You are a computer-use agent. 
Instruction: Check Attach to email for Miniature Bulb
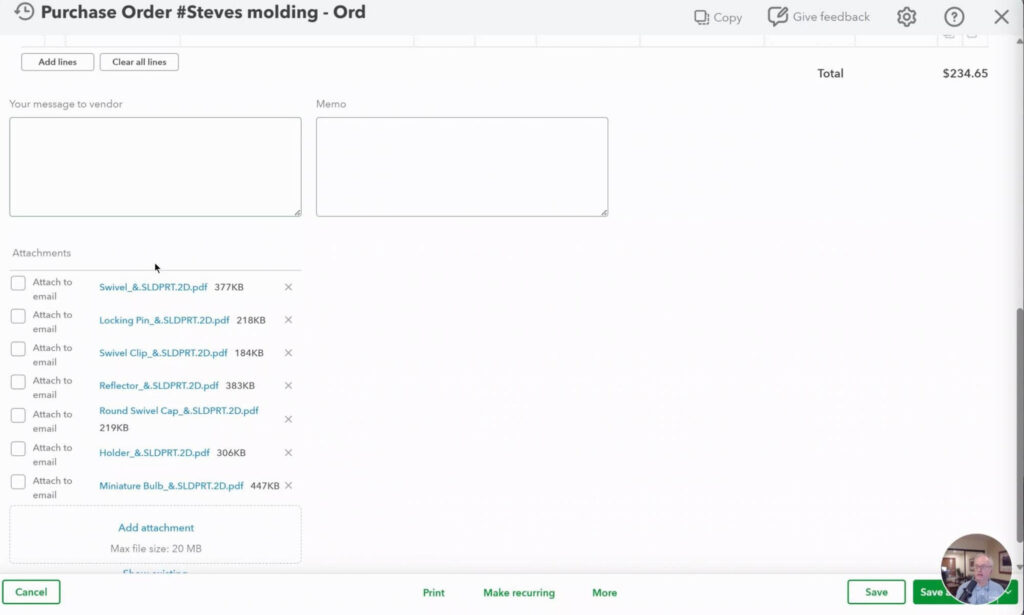[18, 482]
